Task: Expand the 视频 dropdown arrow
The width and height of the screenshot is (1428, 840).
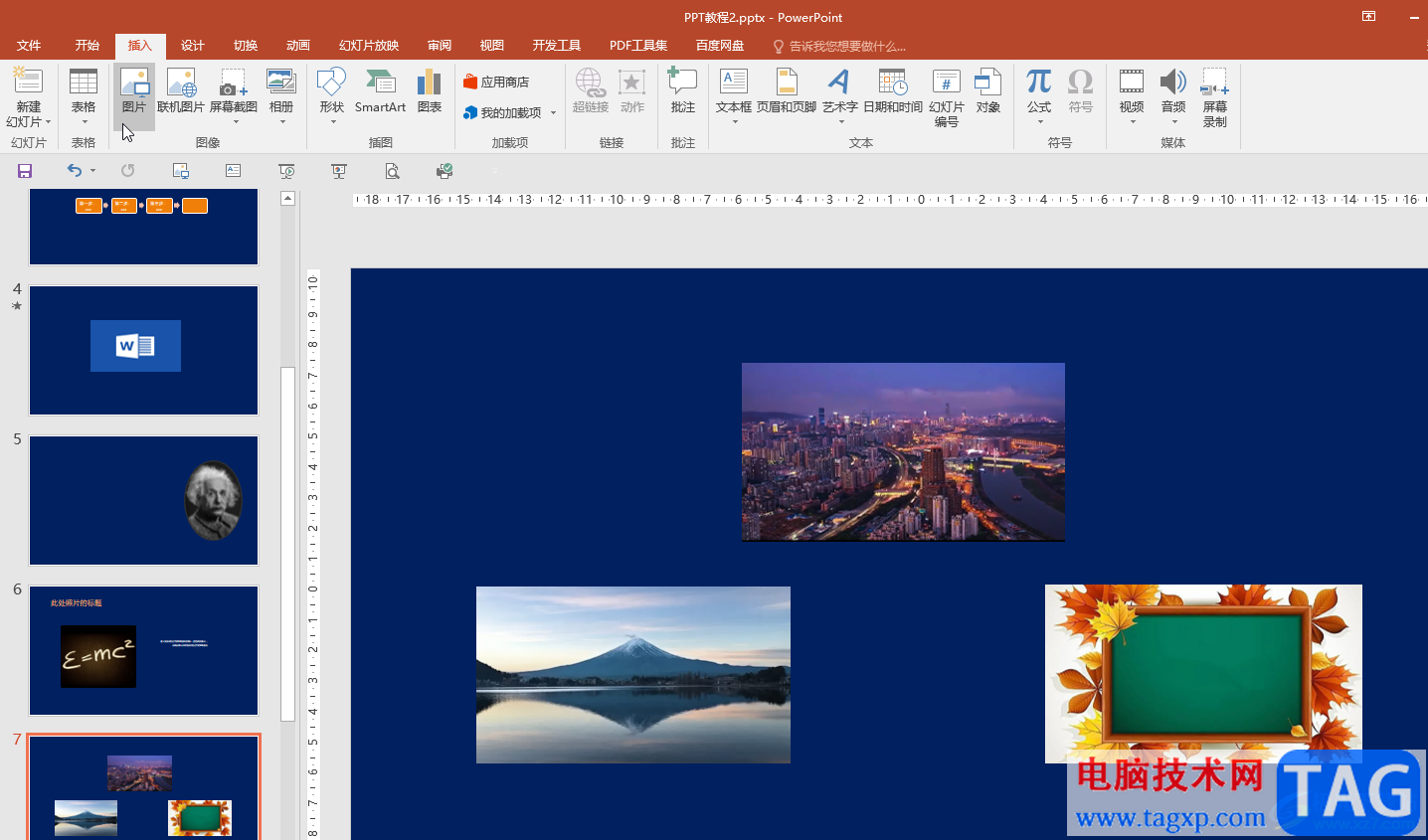Action: click(x=1132, y=122)
